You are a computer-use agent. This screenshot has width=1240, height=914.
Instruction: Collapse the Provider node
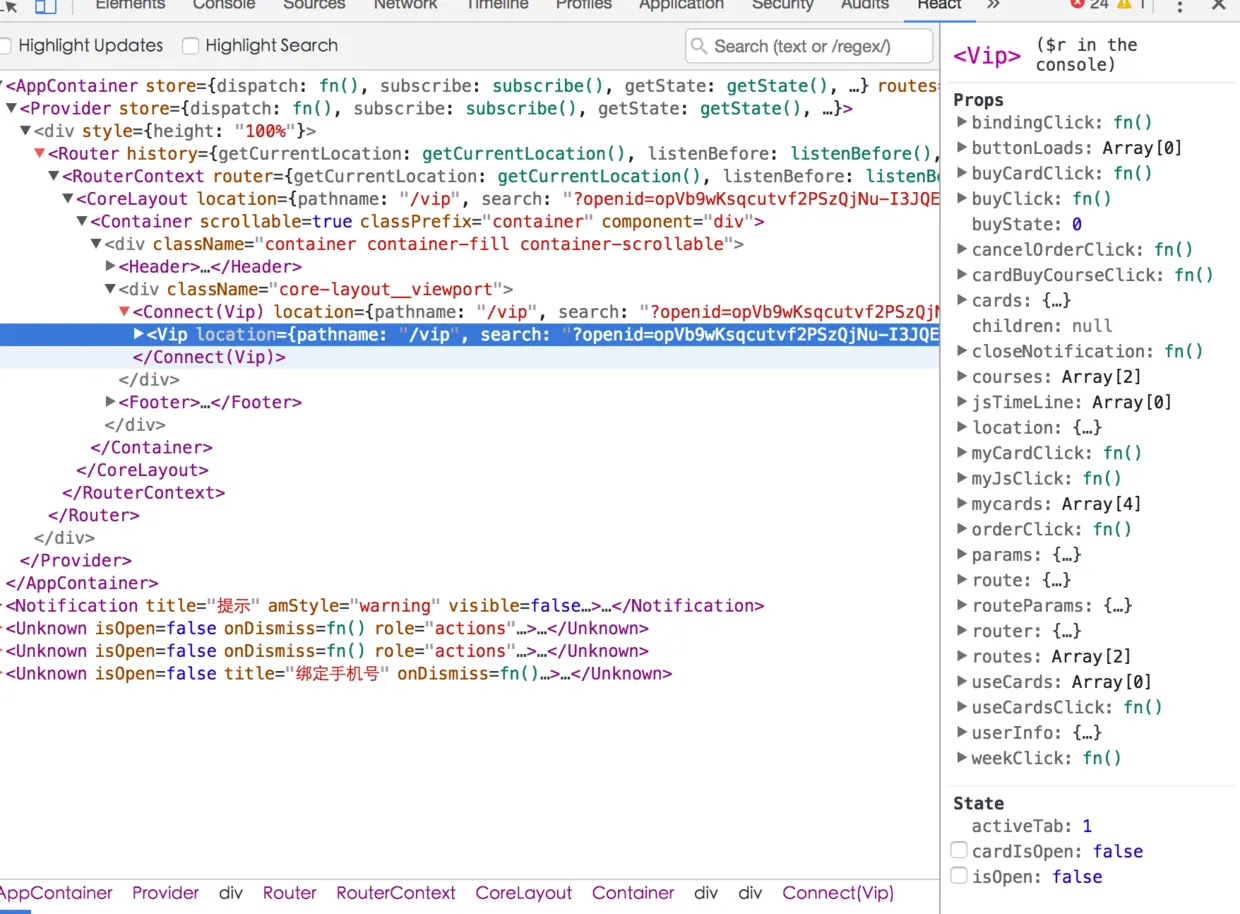[11, 109]
